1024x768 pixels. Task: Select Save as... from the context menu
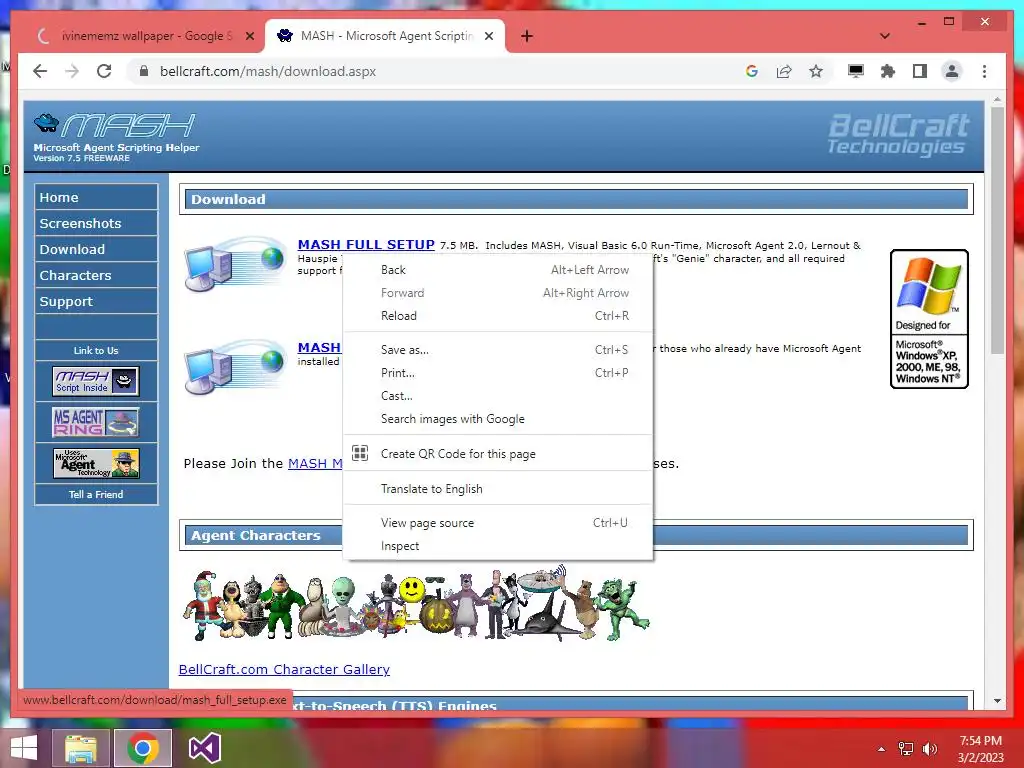click(x=498, y=350)
